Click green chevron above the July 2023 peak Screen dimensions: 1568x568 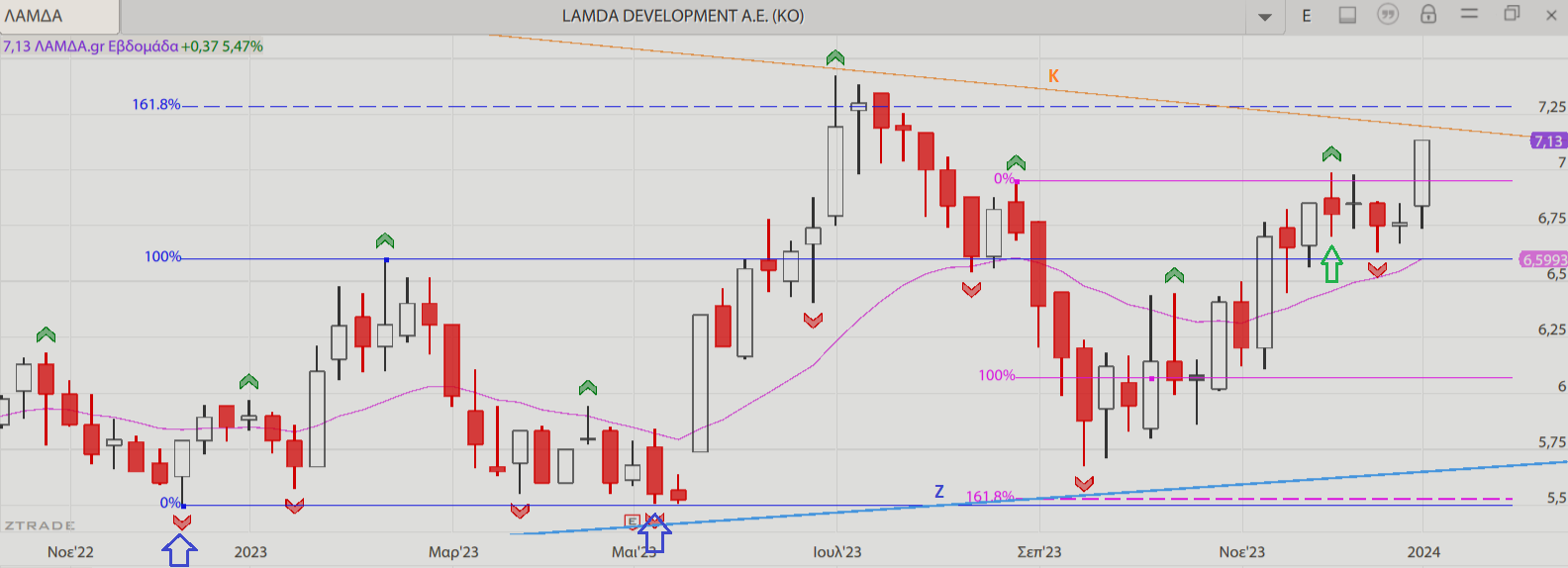tap(835, 57)
